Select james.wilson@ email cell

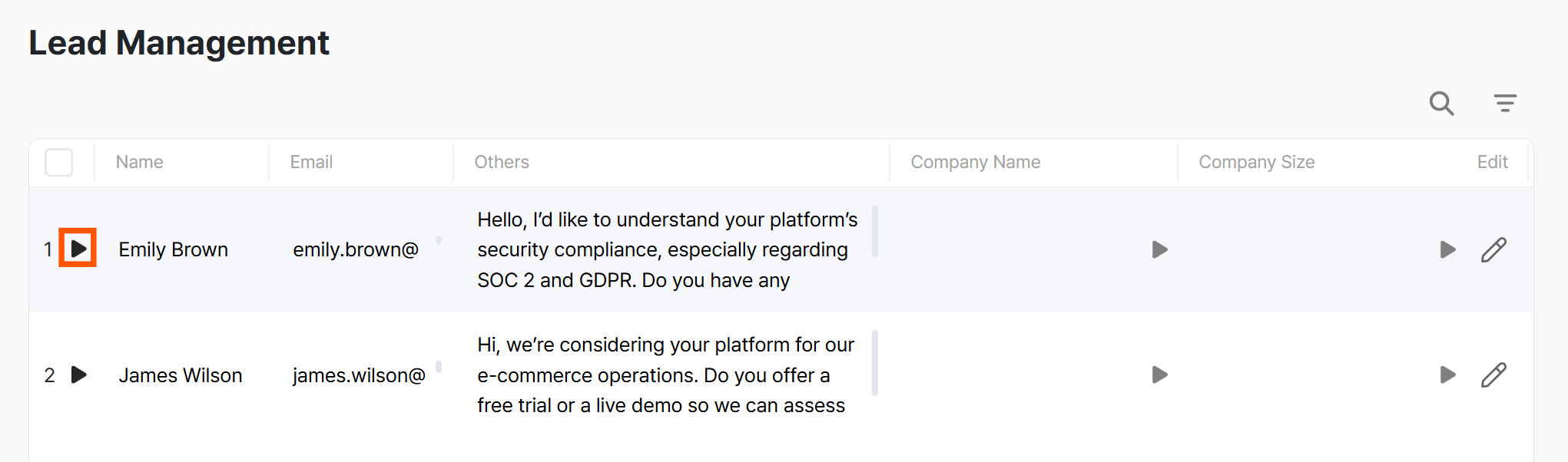point(359,375)
